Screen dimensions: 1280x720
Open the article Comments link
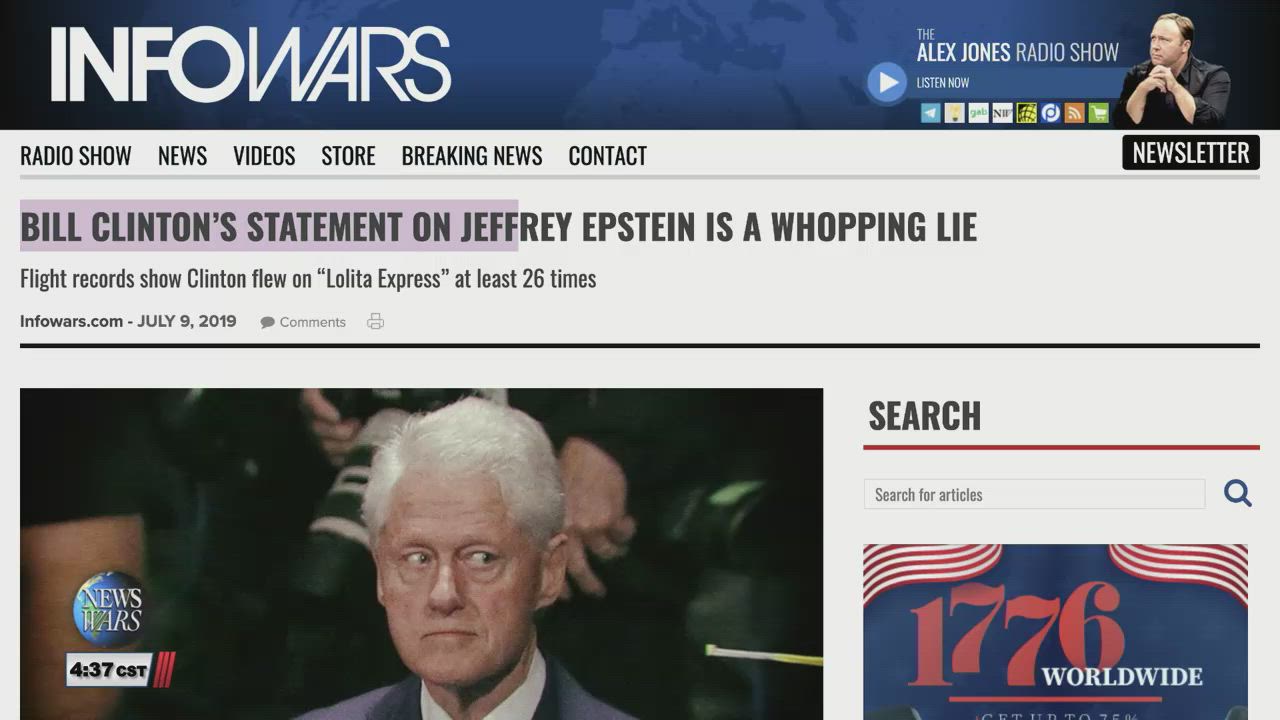pyautogui.click(x=303, y=322)
